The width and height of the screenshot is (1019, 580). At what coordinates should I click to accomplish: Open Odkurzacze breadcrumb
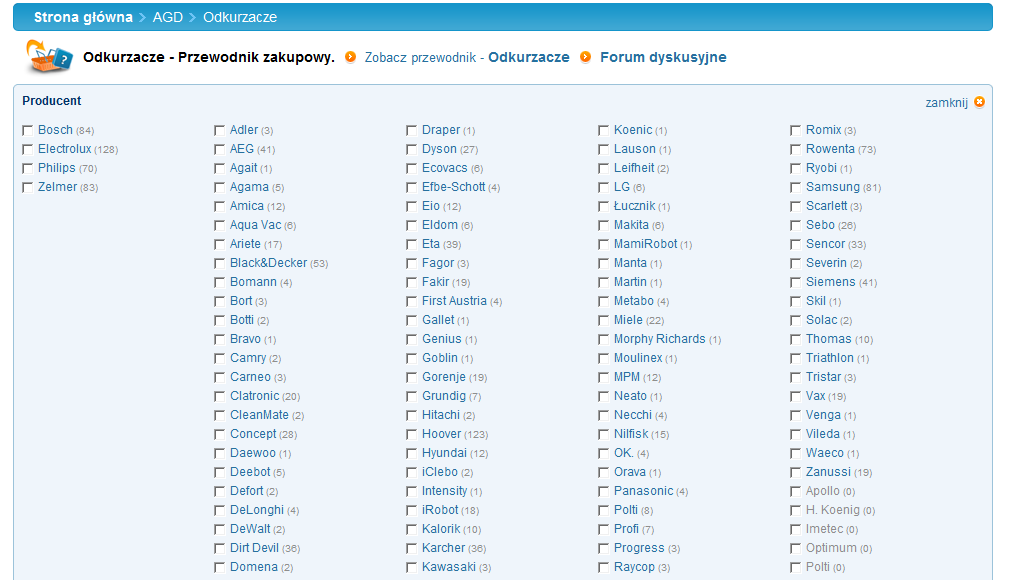(x=240, y=17)
